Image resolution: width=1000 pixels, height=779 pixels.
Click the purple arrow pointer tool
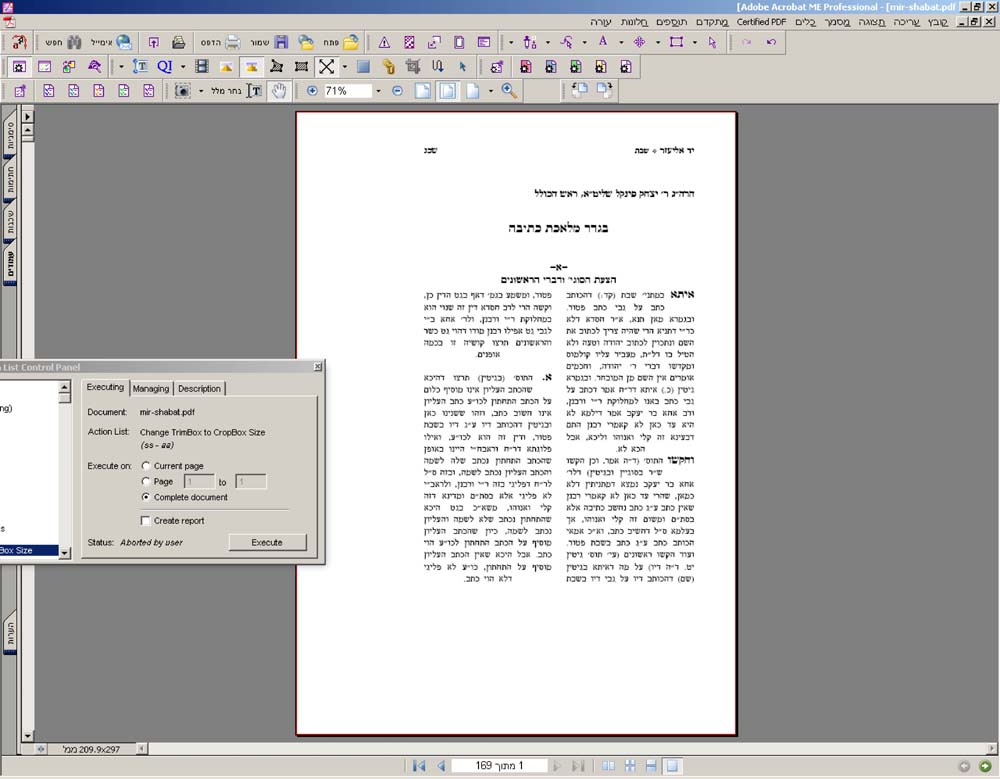pyautogui.click(x=712, y=42)
